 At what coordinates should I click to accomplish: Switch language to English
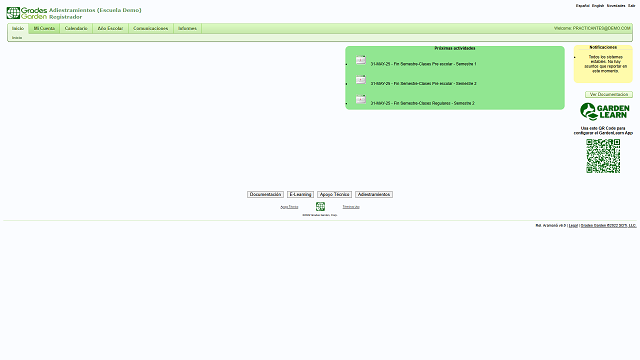click(598, 6)
